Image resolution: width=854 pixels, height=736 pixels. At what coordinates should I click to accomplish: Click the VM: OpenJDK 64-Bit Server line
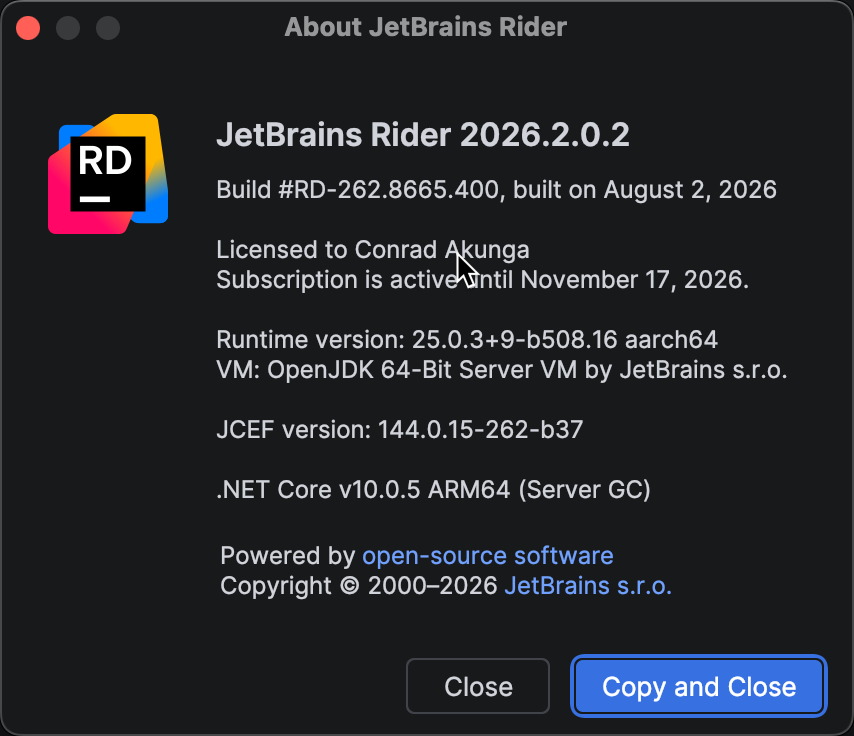click(502, 369)
